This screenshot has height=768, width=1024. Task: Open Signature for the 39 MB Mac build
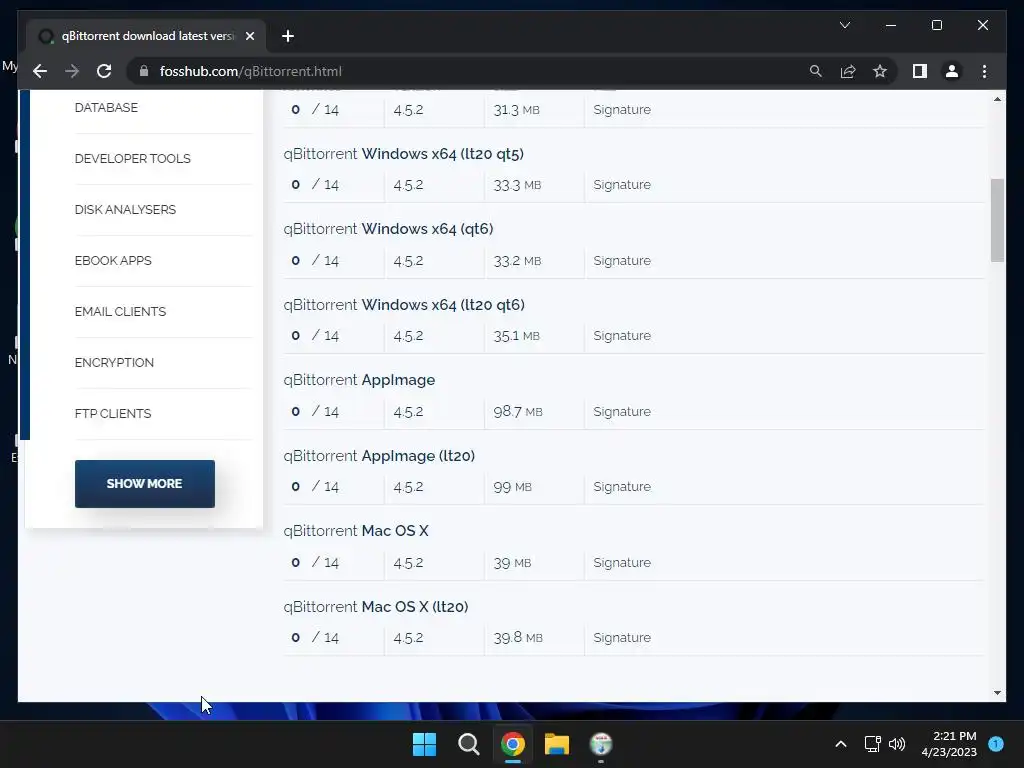(x=622, y=562)
